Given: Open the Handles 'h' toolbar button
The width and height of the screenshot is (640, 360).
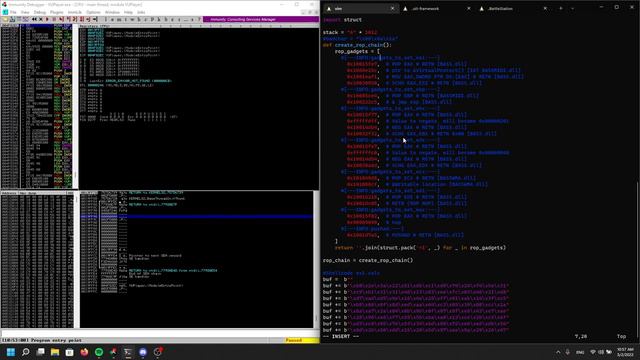Looking at the screenshot, I should [139, 19].
